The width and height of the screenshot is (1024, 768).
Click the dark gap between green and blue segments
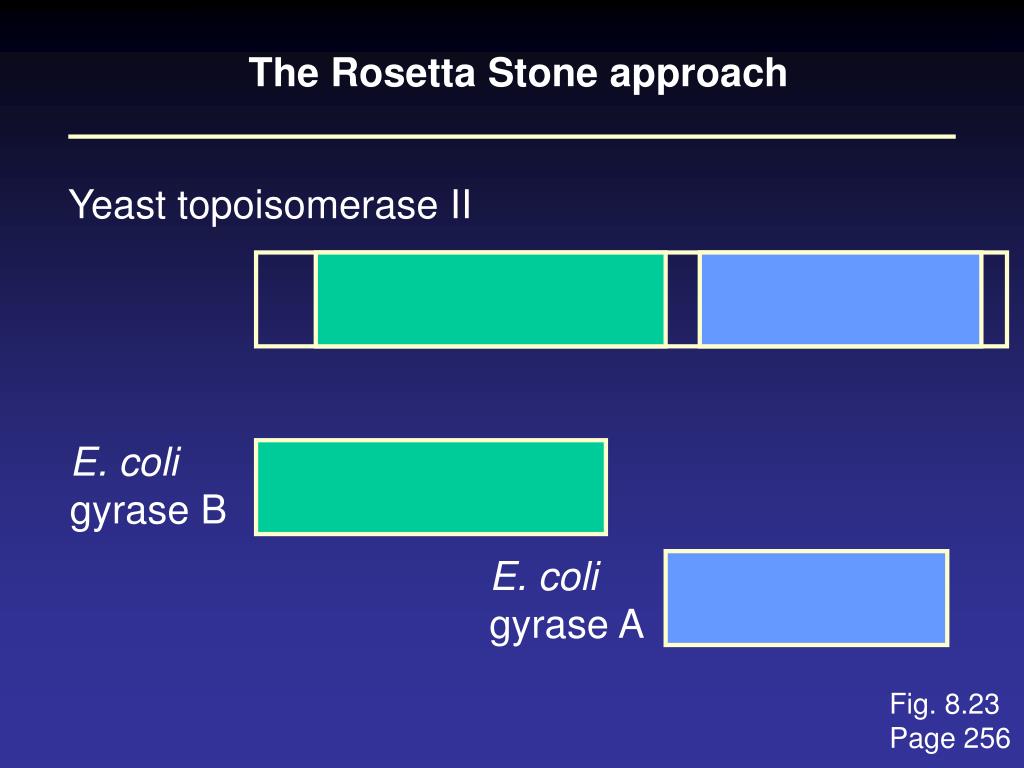tap(682, 299)
